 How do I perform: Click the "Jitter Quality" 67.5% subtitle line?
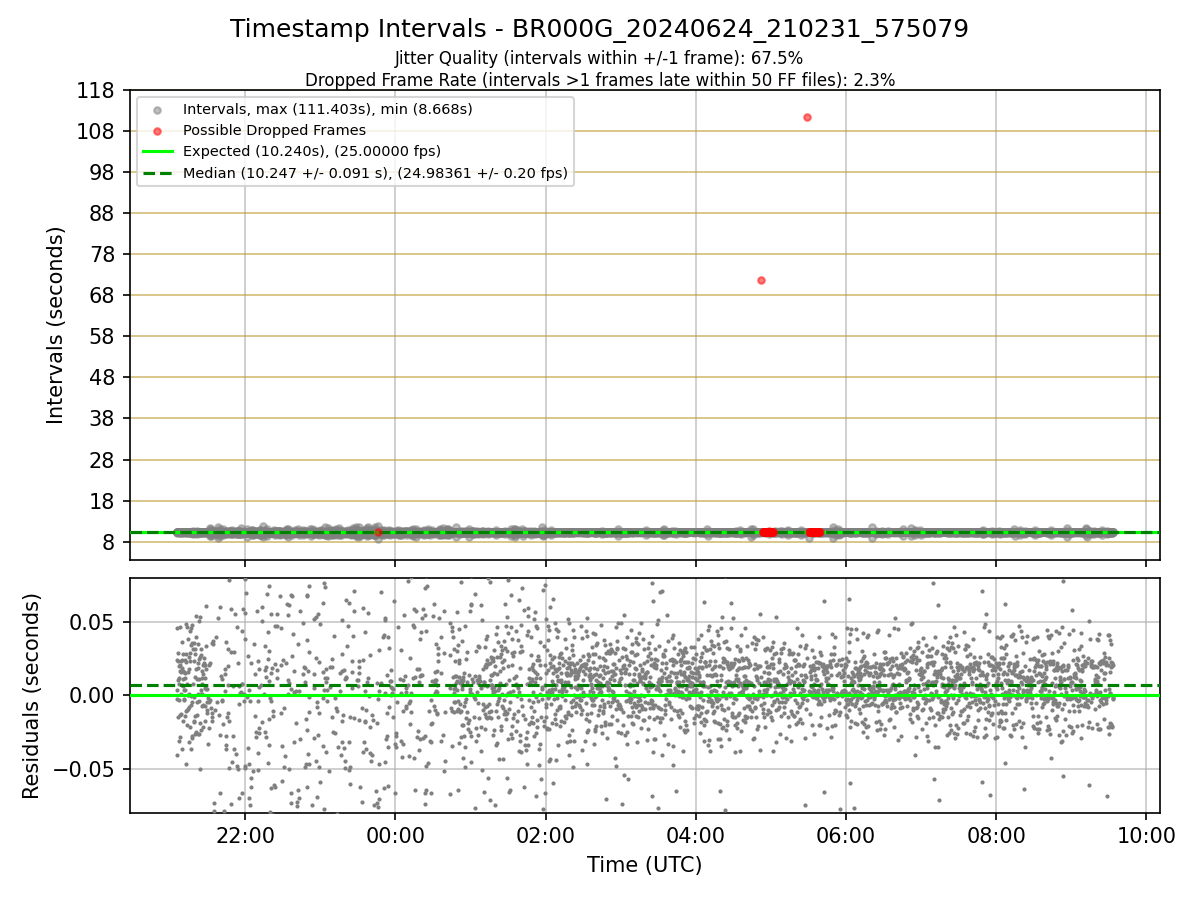click(599, 58)
